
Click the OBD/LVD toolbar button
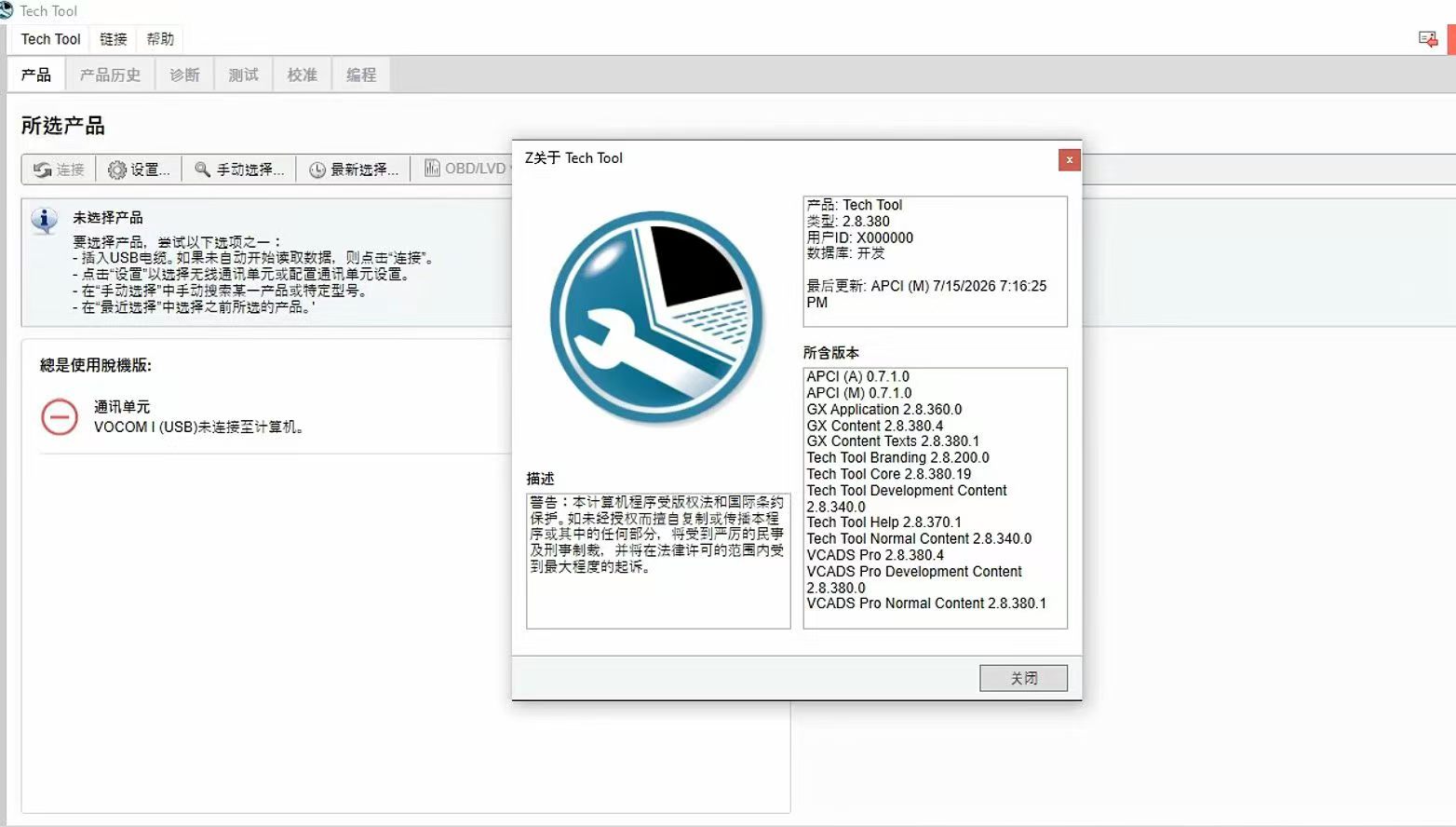465,169
